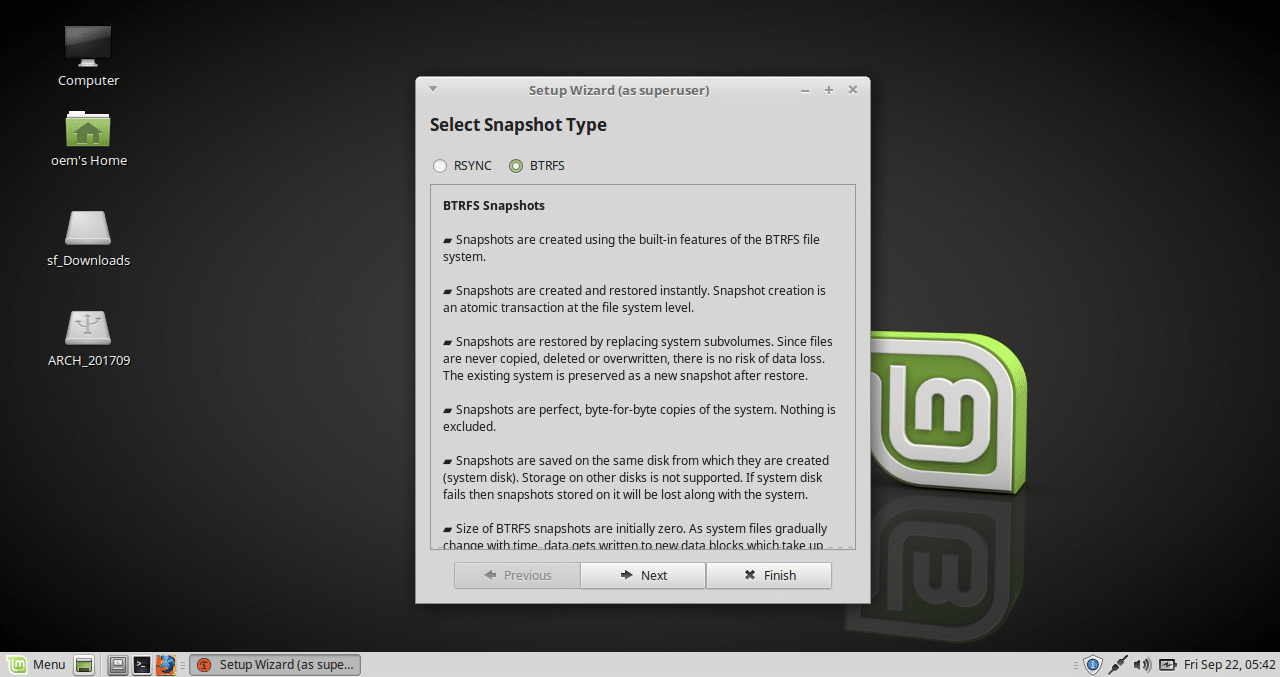
Task: Open the window menu disclosure triangle
Action: click(x=432, y=88)
